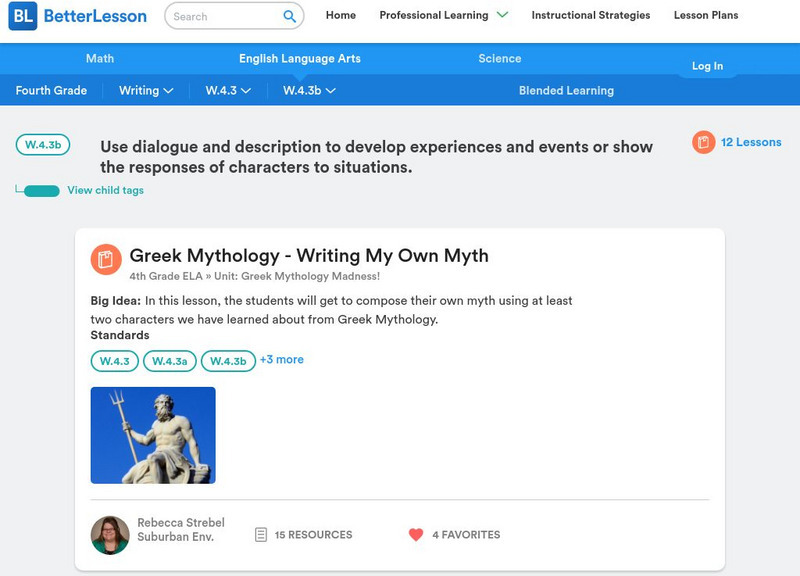Open the Greek Mythology - Writing My Own Myth lesson
Screen dimensions: 800x576
pyautogui.click(x=309, y=255)
